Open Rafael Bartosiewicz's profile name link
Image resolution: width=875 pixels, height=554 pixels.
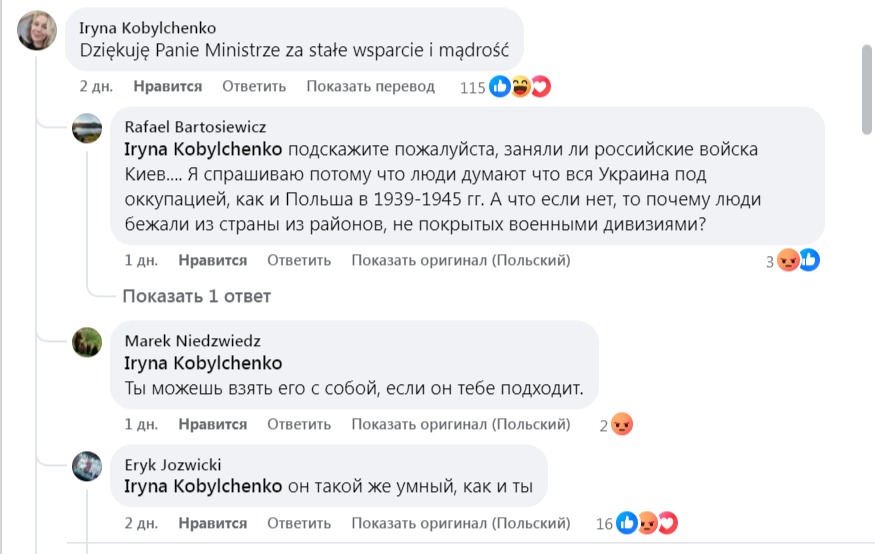pos(195,127)
